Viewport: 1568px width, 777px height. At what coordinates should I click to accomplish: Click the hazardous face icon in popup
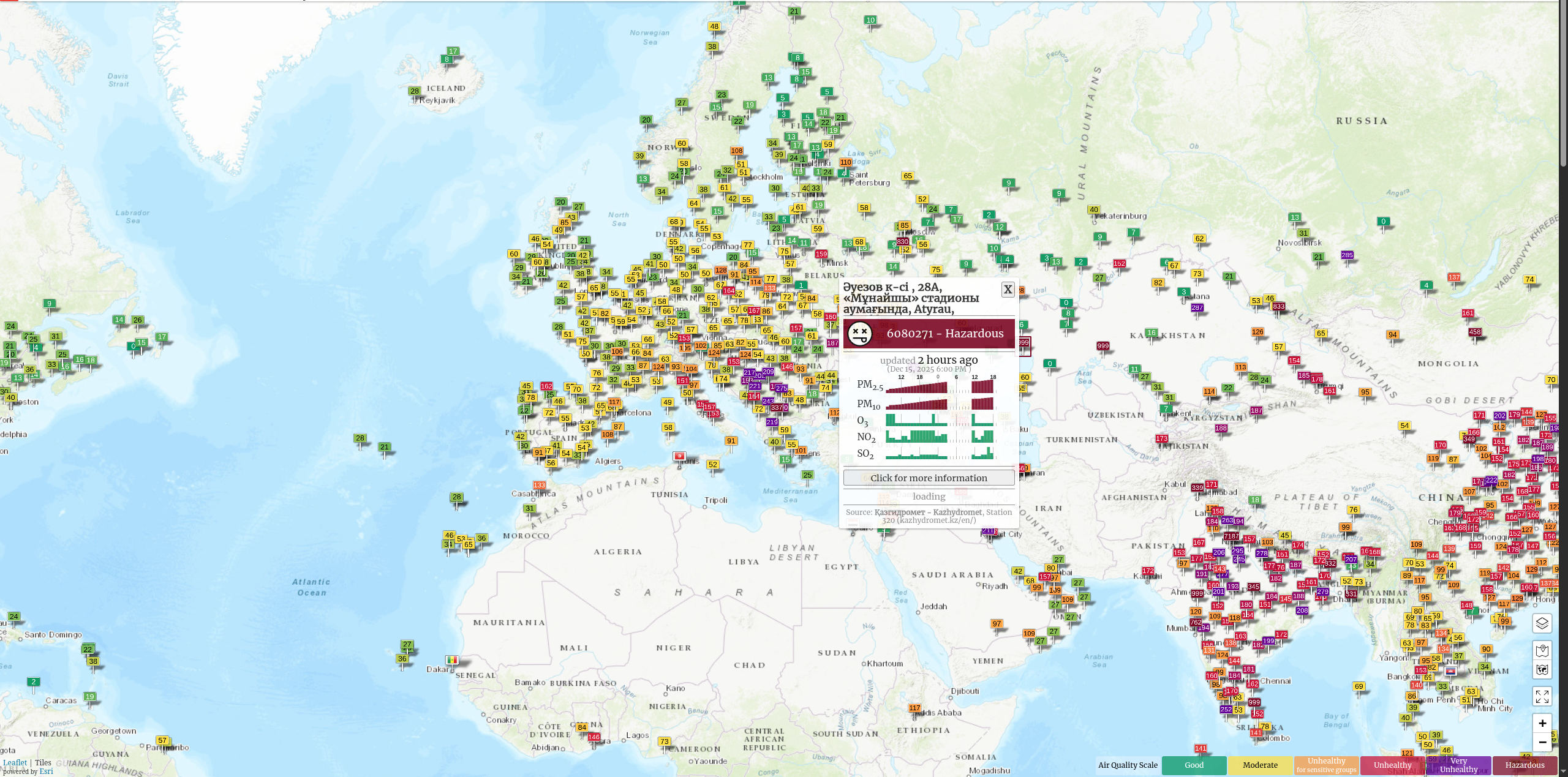pos(859,334)
